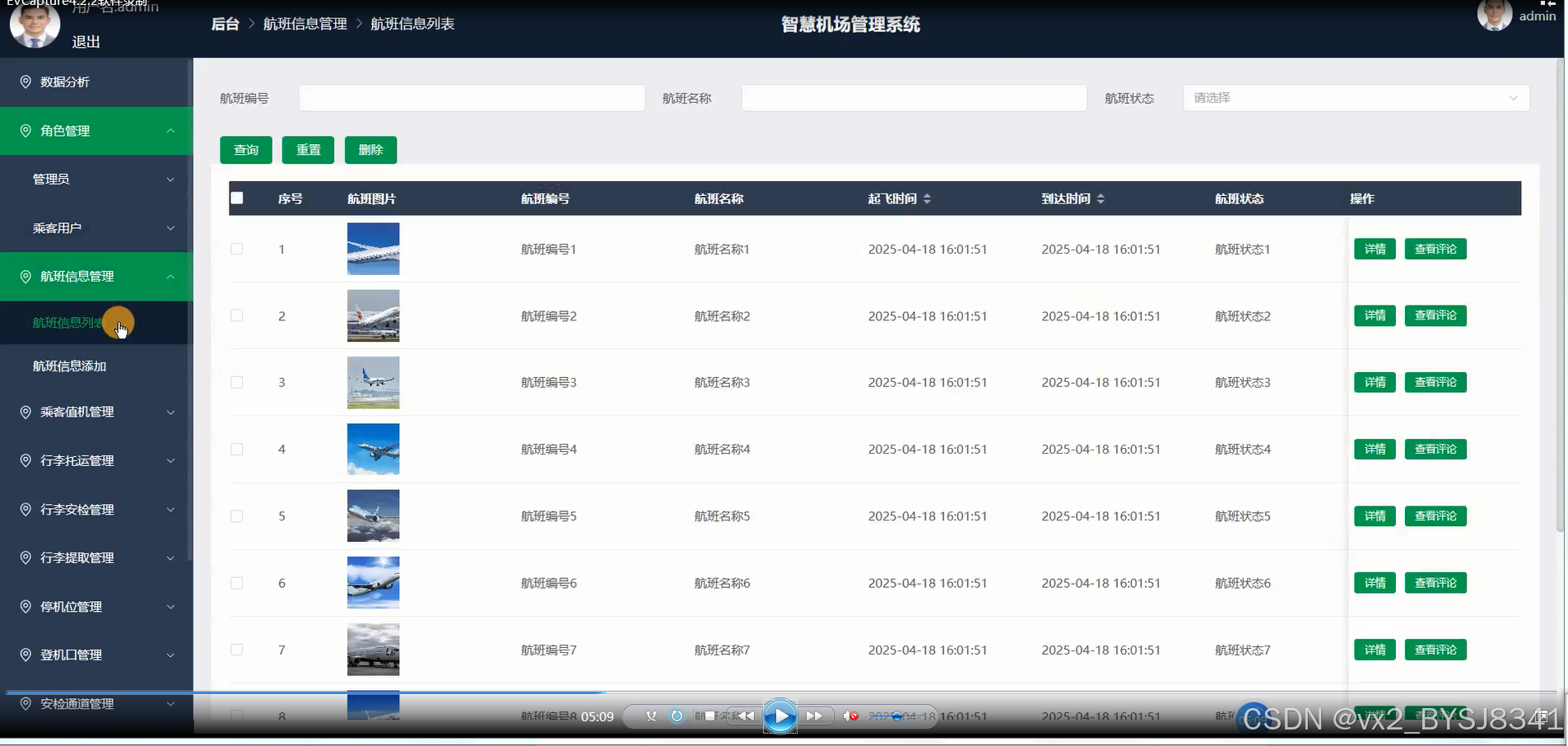Toggle repeat in the media player
1568x746 pixels.
point(677,716)
